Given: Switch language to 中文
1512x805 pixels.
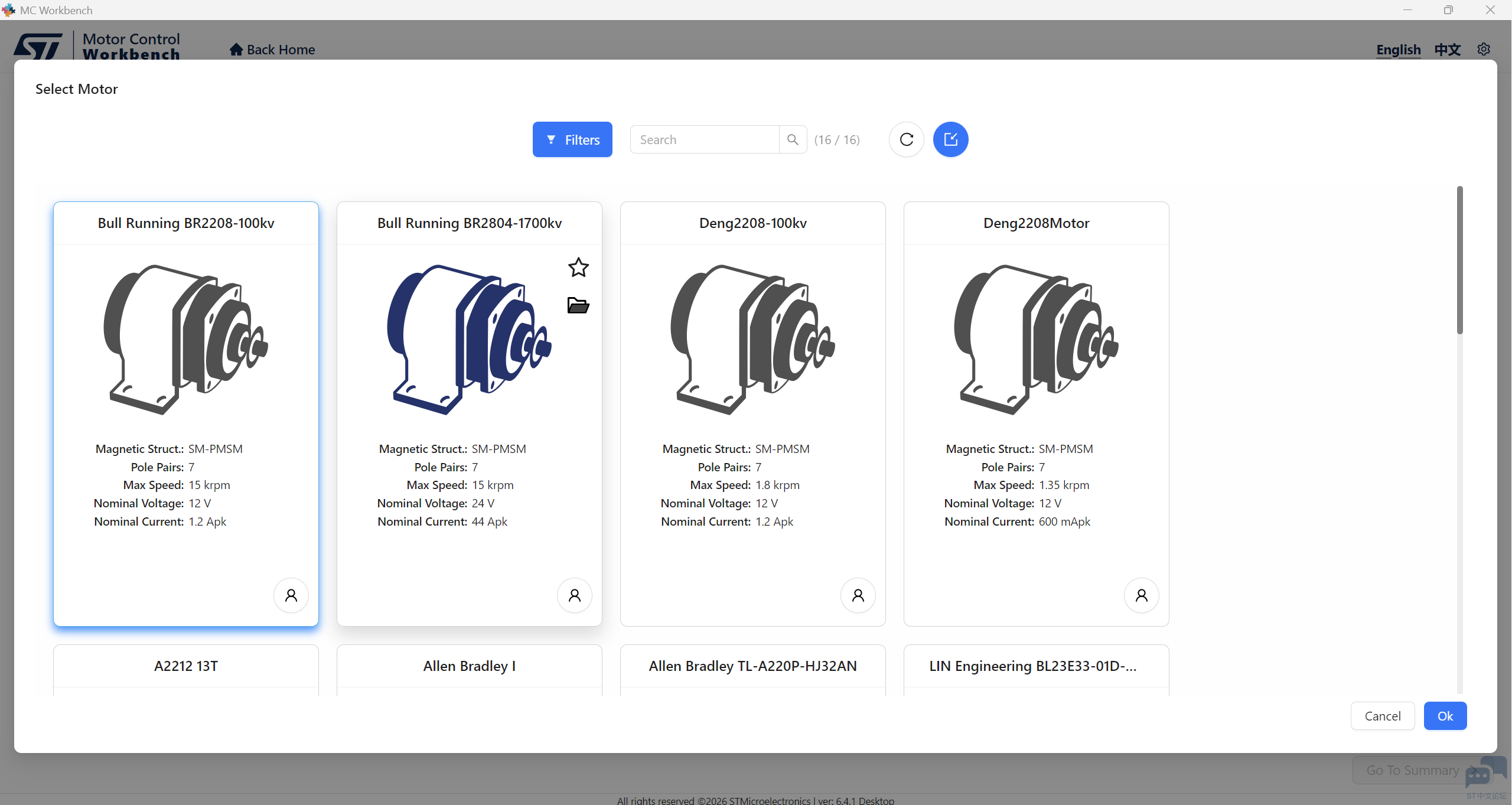Looking at the screenshot, I should pos(1448,50).
